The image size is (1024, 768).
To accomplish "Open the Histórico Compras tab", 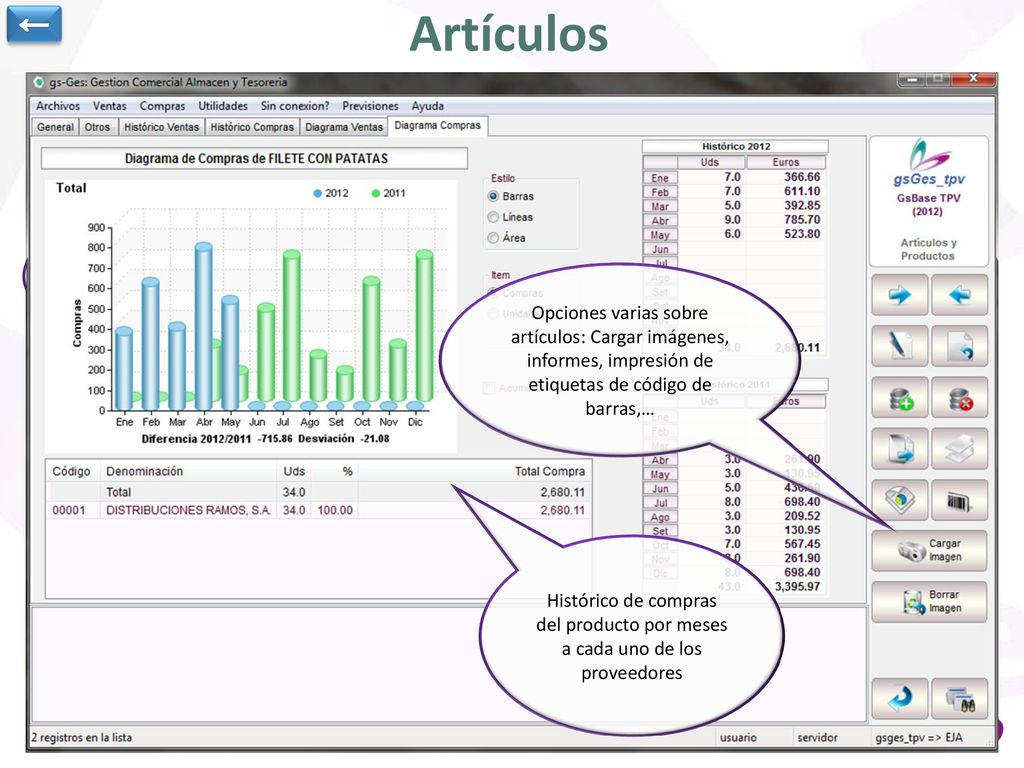I will tap(252, 127).
